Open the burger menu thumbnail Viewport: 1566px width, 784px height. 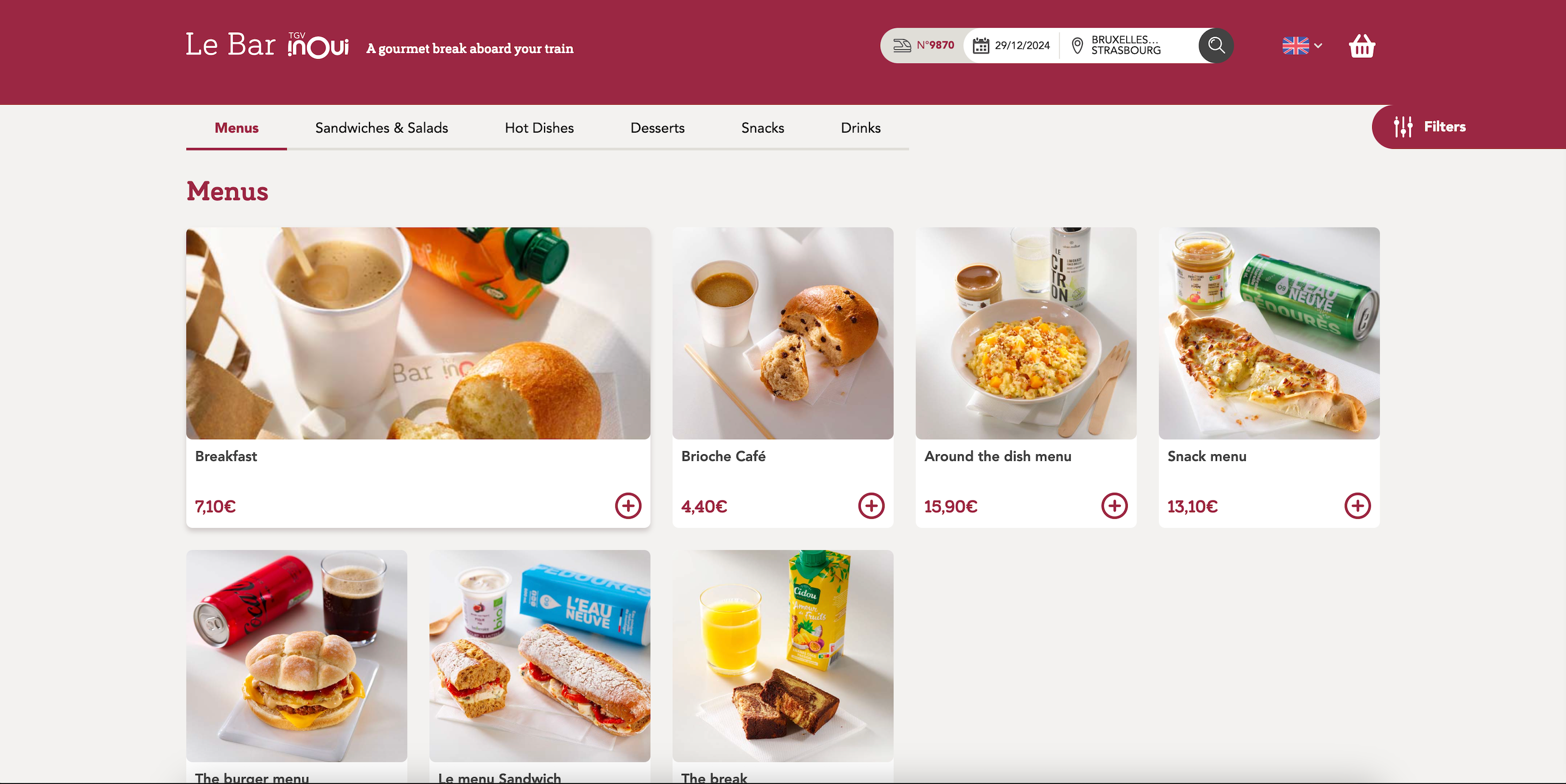pos(296,656)
